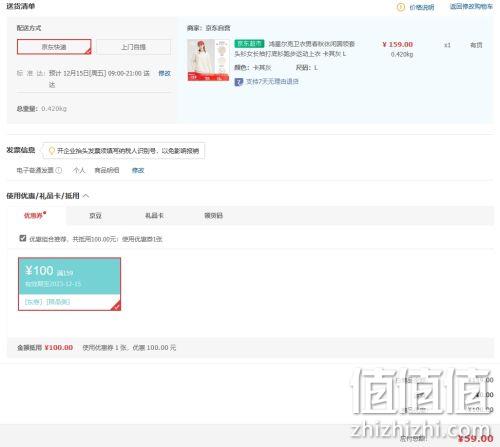Select the ¥100 coupon card

[69, 284]
